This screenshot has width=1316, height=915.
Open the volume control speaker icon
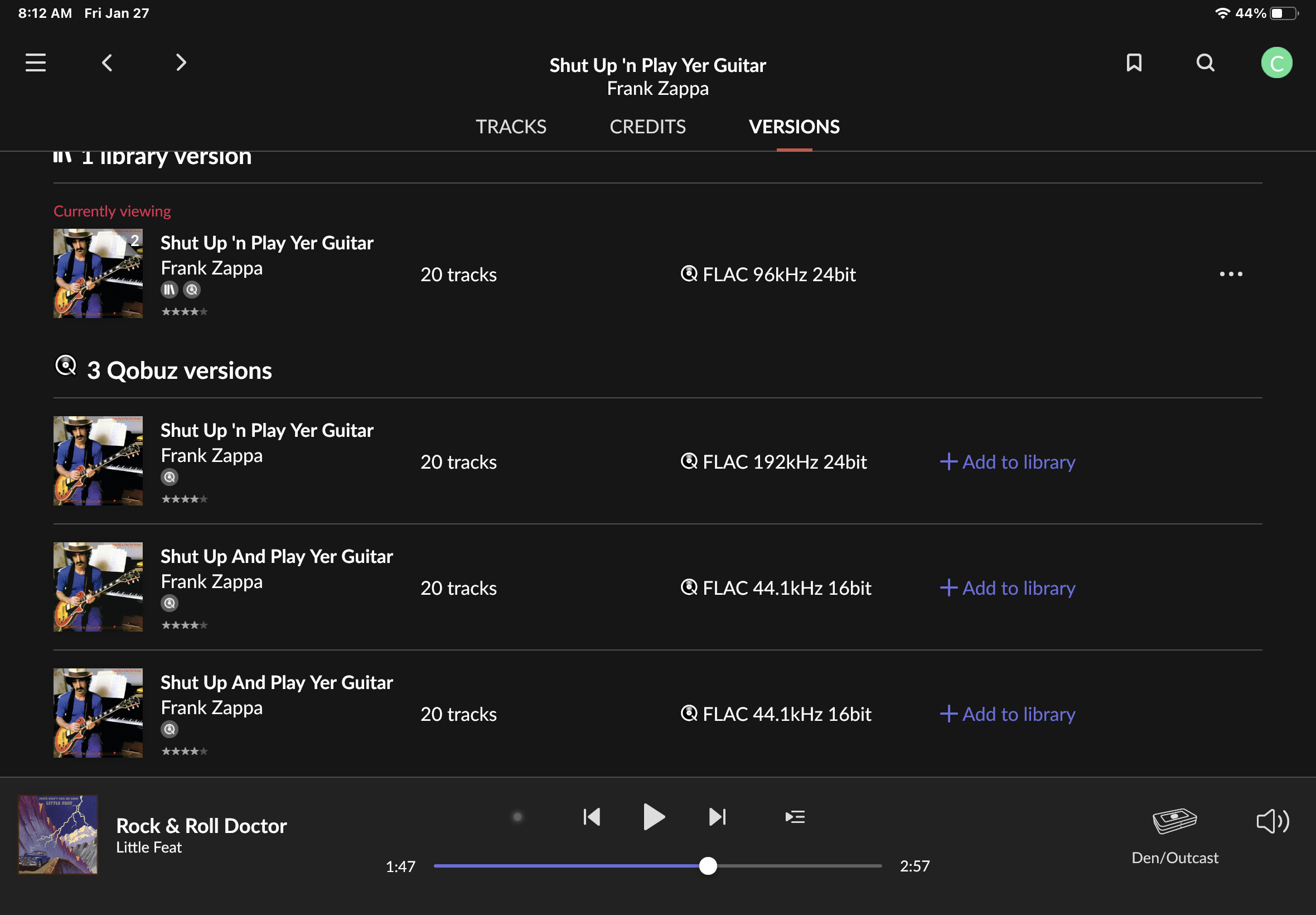[x=1272, y=822]
